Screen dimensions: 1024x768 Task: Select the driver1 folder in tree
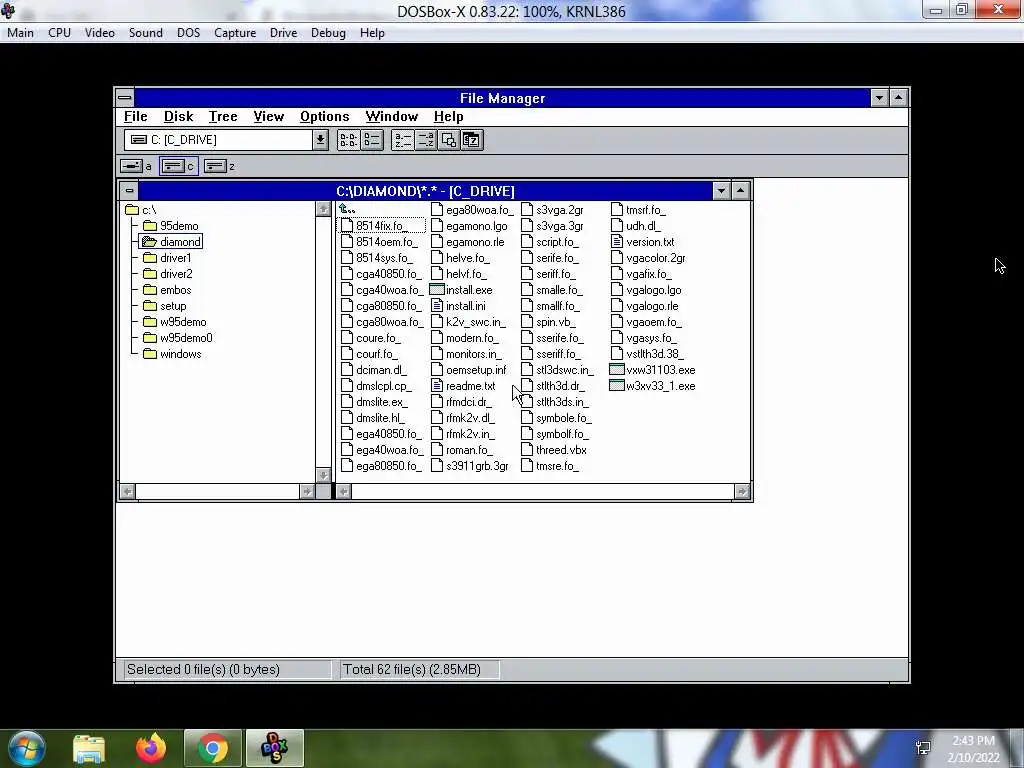coord(167,258)
